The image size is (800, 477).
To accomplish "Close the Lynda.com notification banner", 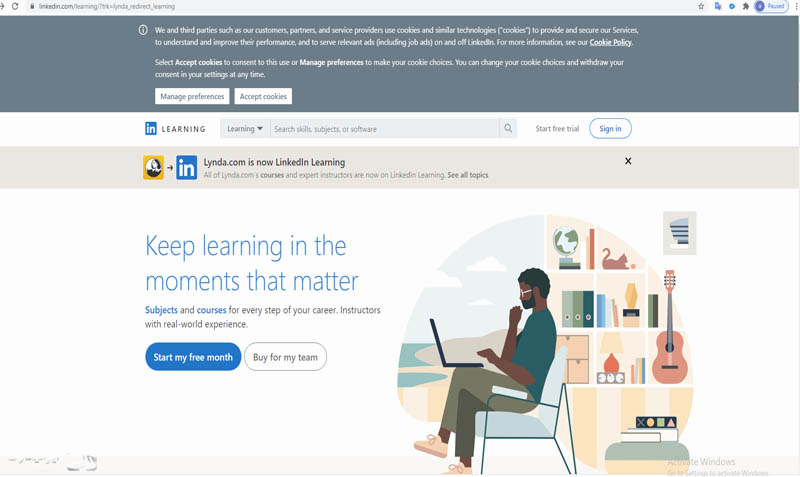I will pos(628,161).
